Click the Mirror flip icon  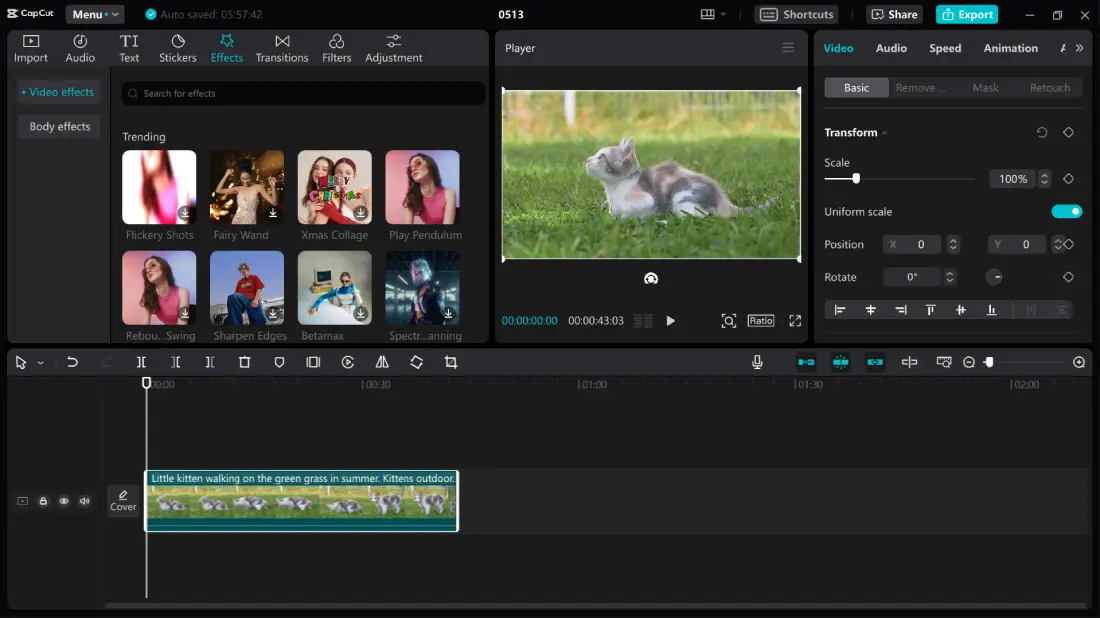382,362
